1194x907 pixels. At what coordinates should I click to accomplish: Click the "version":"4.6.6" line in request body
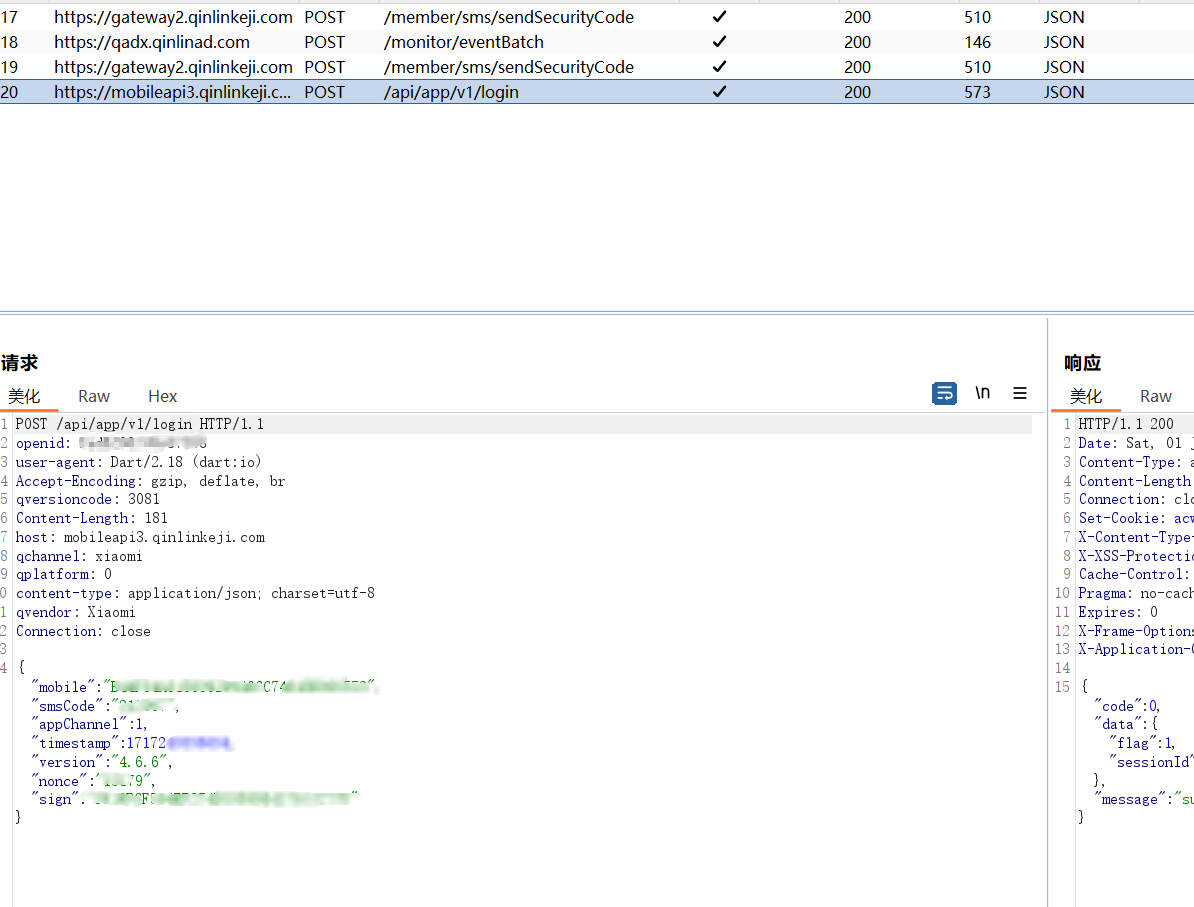pyautogui.click(x=102, y=762)
